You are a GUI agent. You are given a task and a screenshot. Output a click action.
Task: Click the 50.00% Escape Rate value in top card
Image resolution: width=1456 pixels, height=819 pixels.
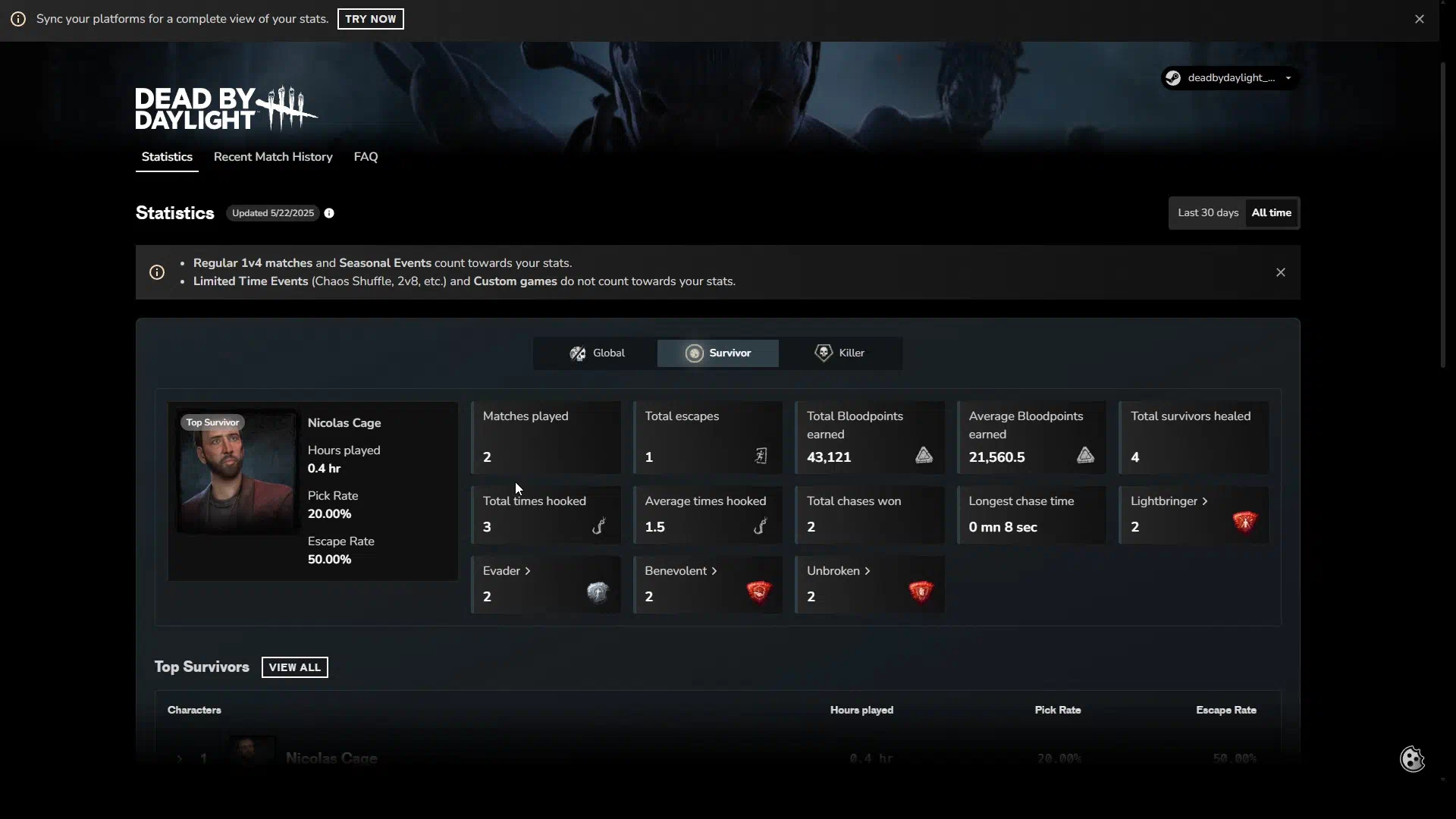pos(329,560)
